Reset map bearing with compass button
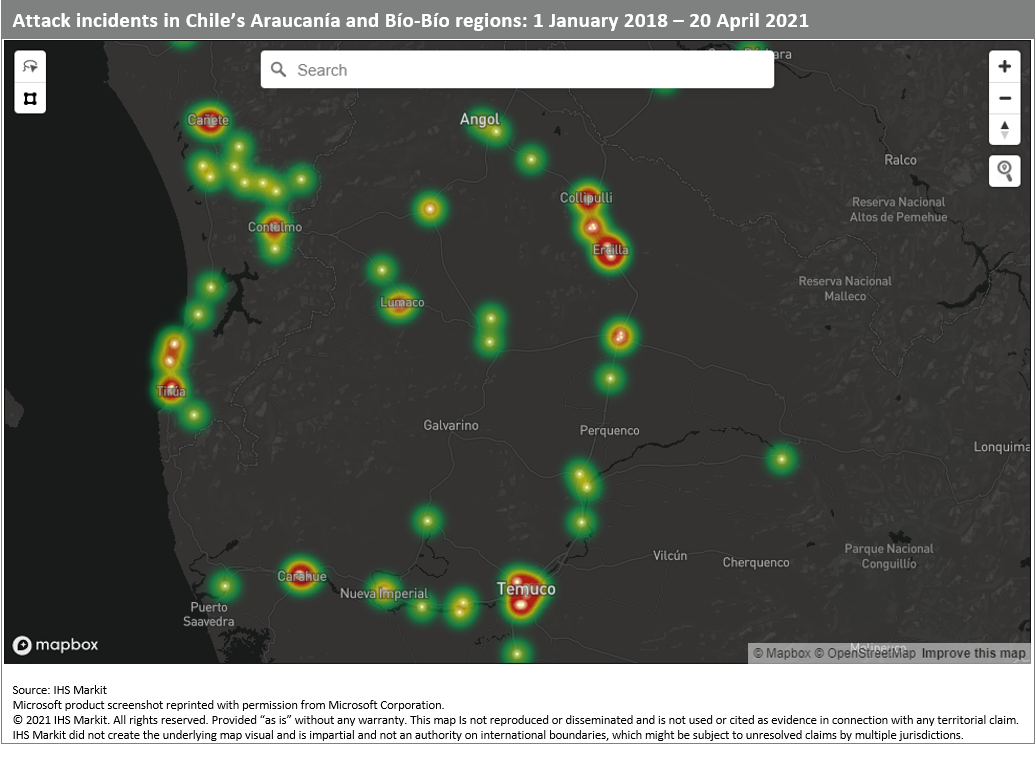This screenshot has width=1035, height=768. (x=1005, y=129)
